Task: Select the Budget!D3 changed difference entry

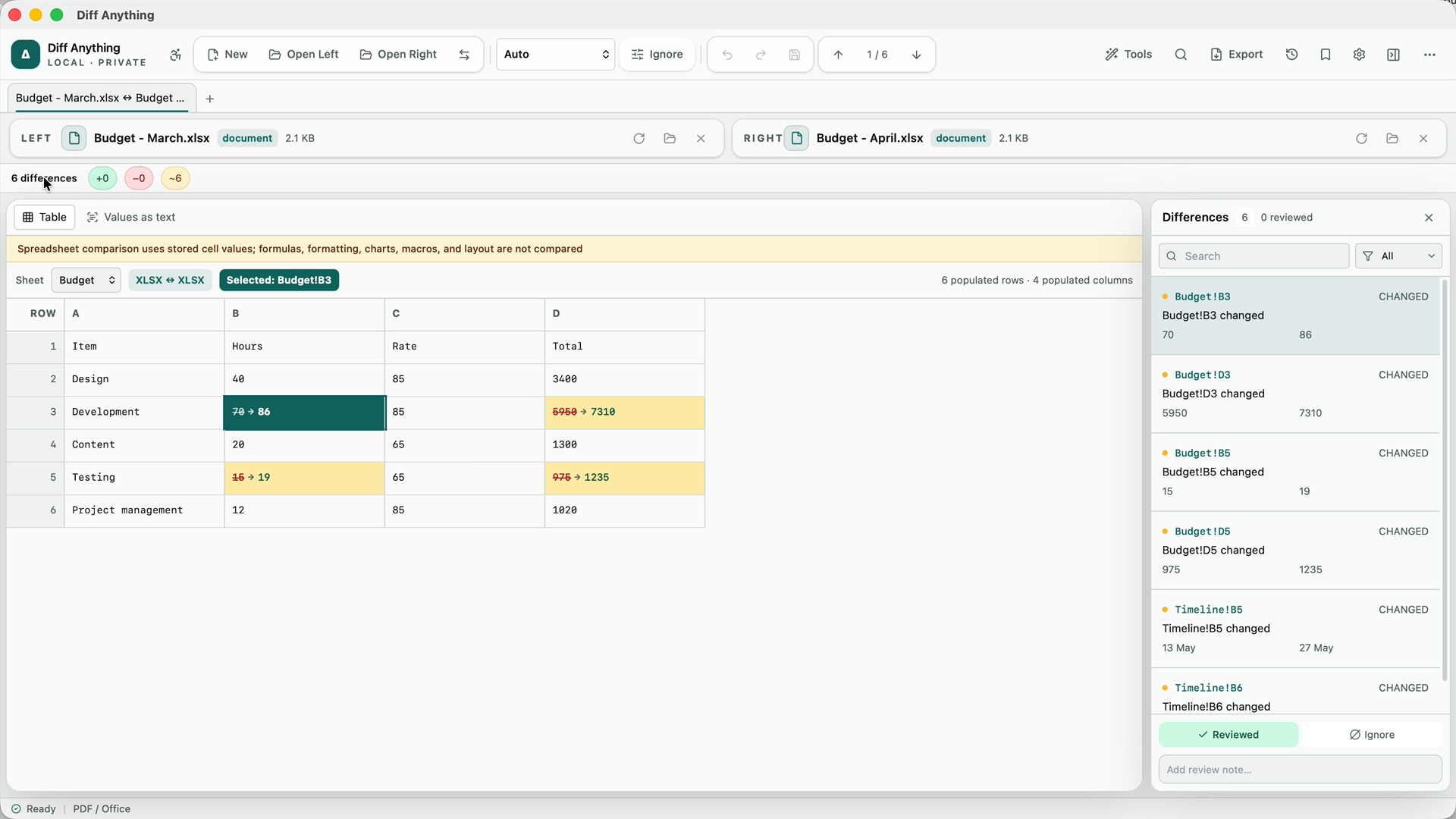Action: (1295, 394)
